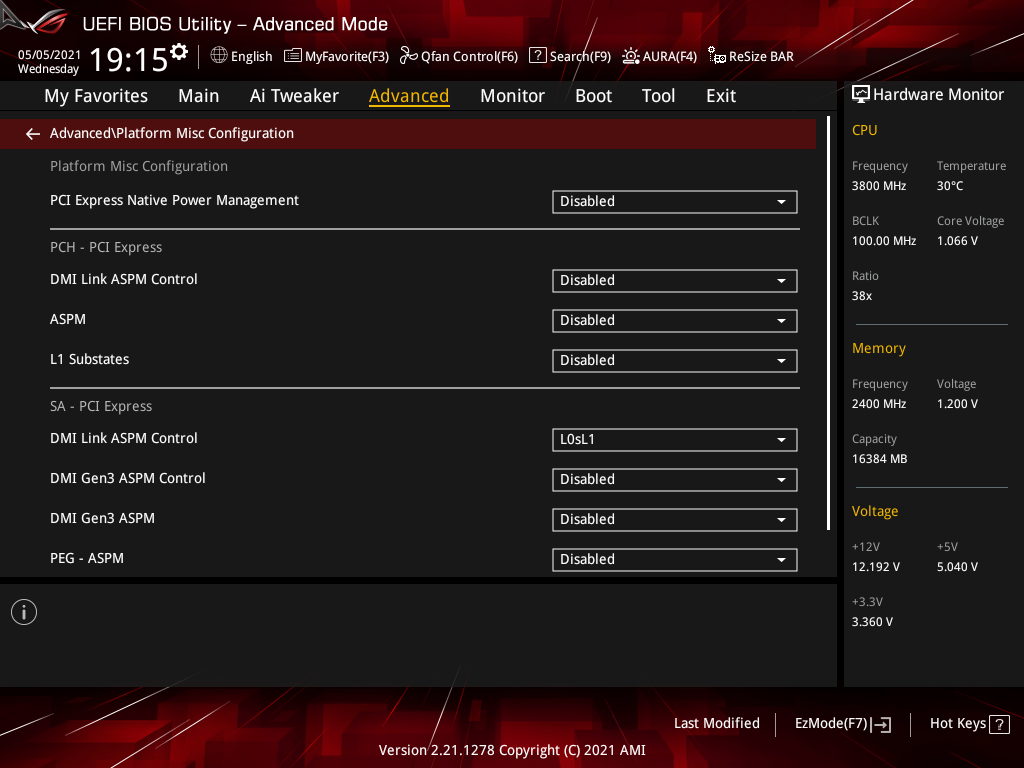Click the memory capacity value 16384 MB
Image resolution: width=1024 pixels, height=768 pixels.
(x=880, y=459)
